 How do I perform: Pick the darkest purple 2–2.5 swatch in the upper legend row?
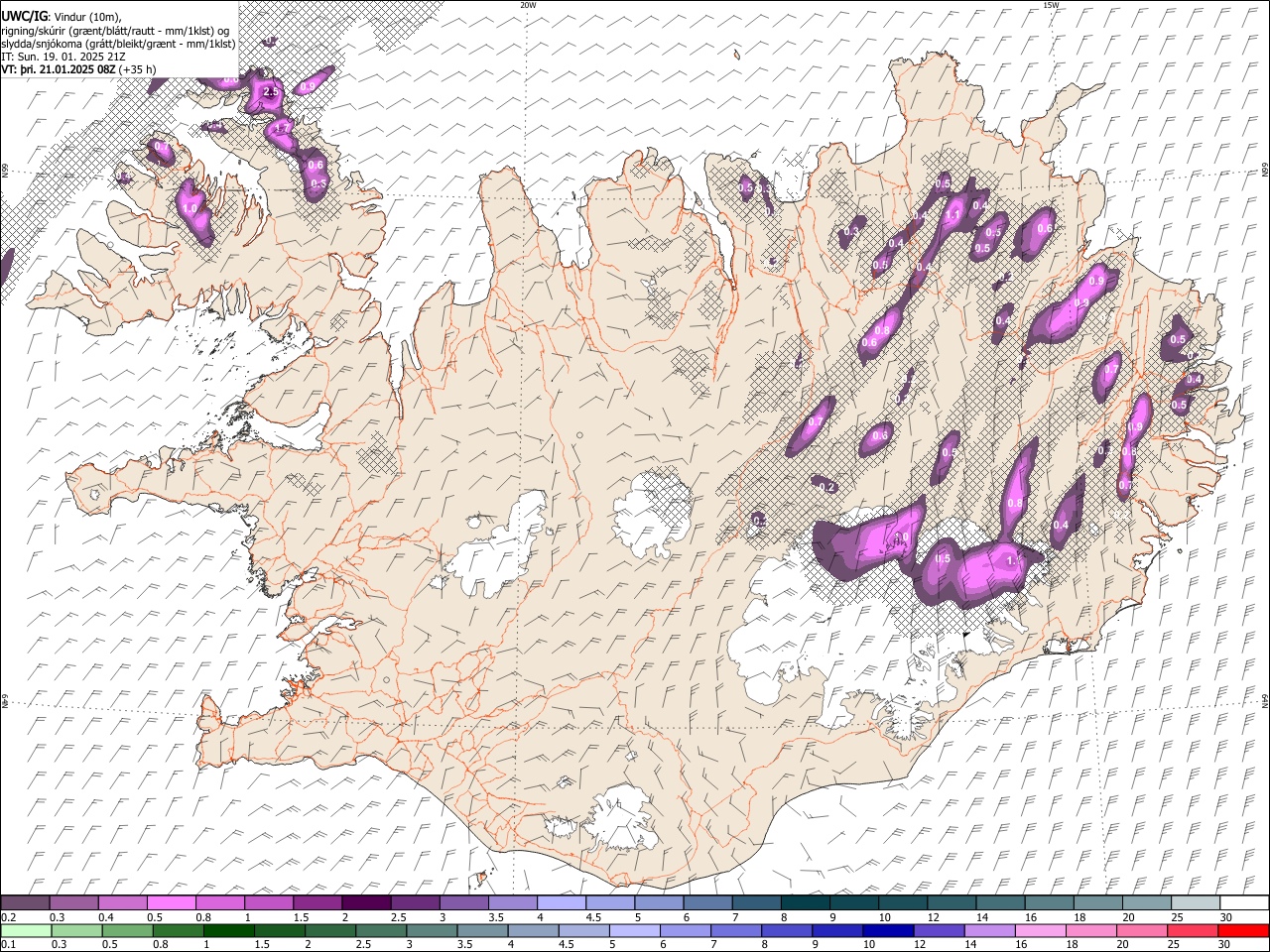(x=366, y=902)
